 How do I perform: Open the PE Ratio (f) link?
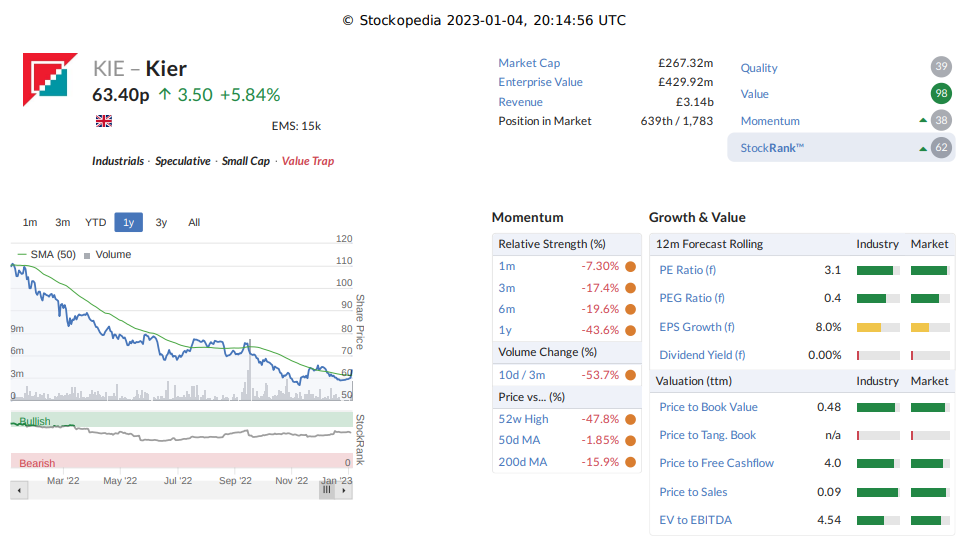pos(687,270)
